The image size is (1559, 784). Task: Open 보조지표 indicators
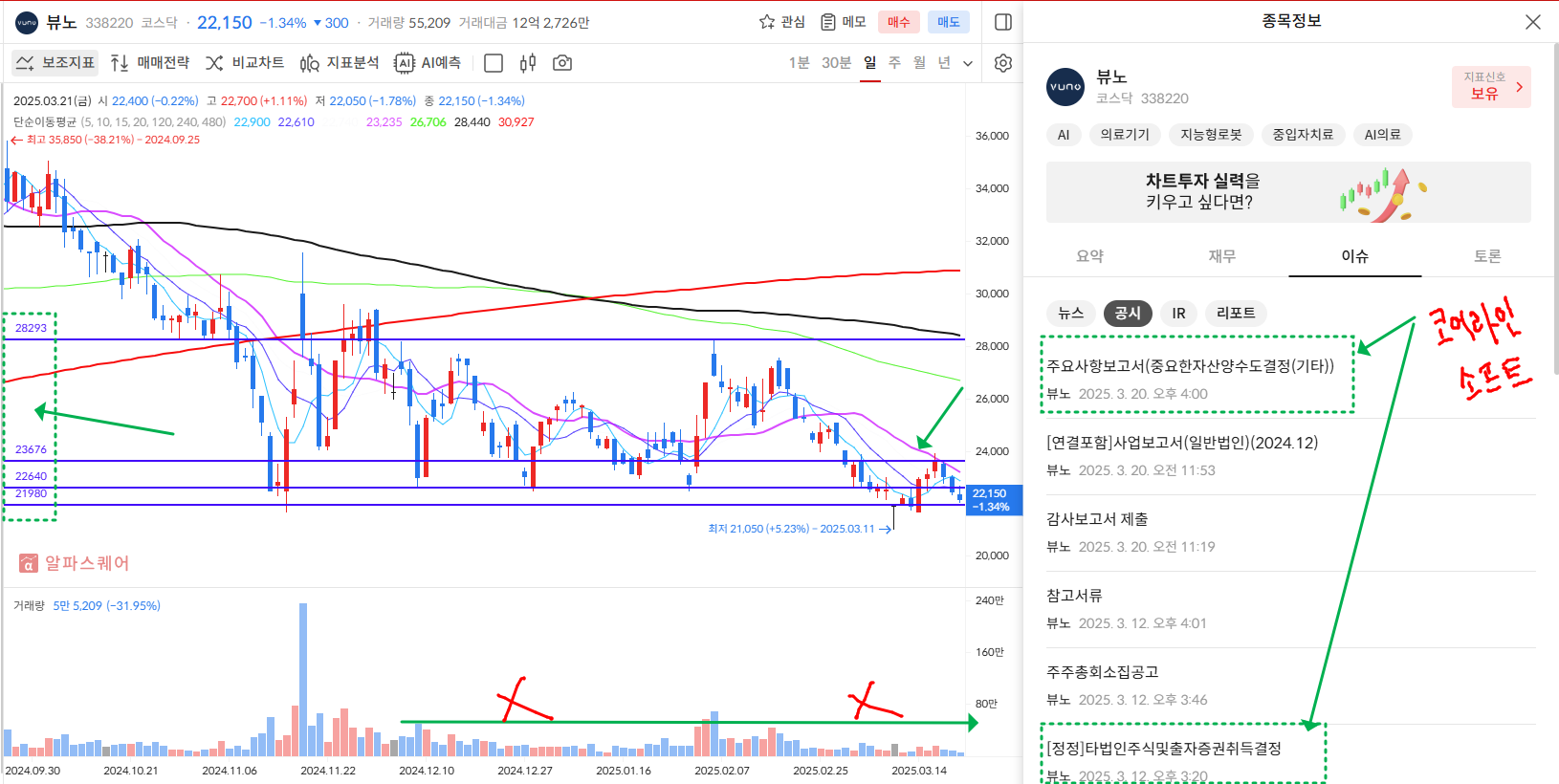(x=55, y=63)
